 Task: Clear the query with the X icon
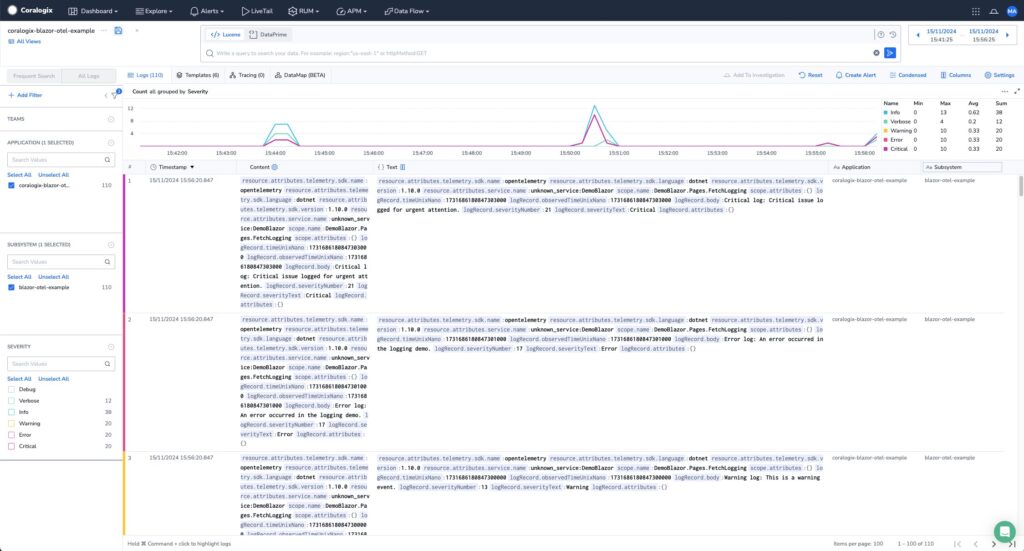tap(876, 53)
